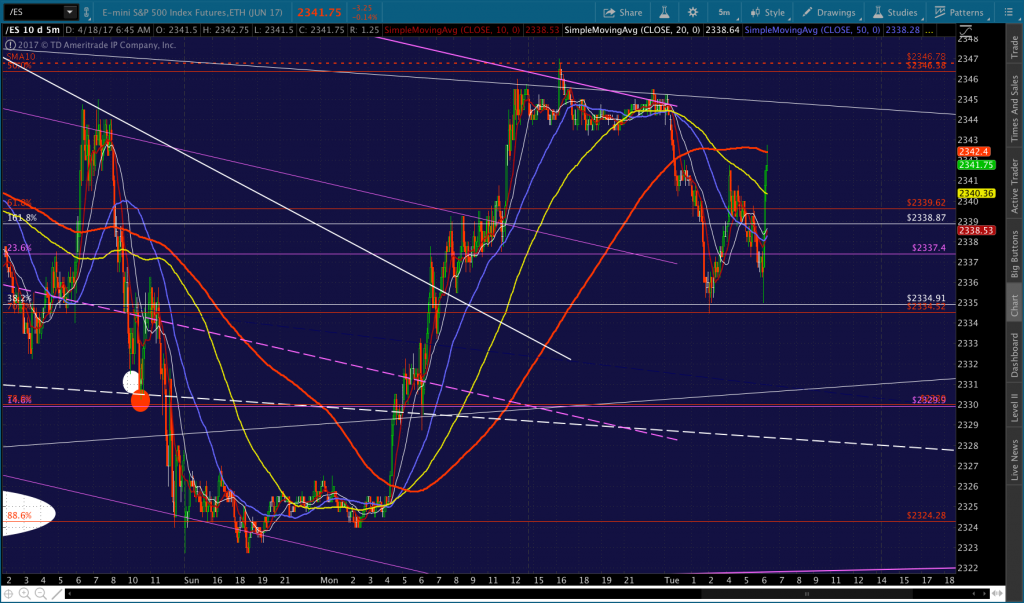Viewport: 1024px width, 603px height.
Task: Open the Patterns menu
Action: coord(959,12)
